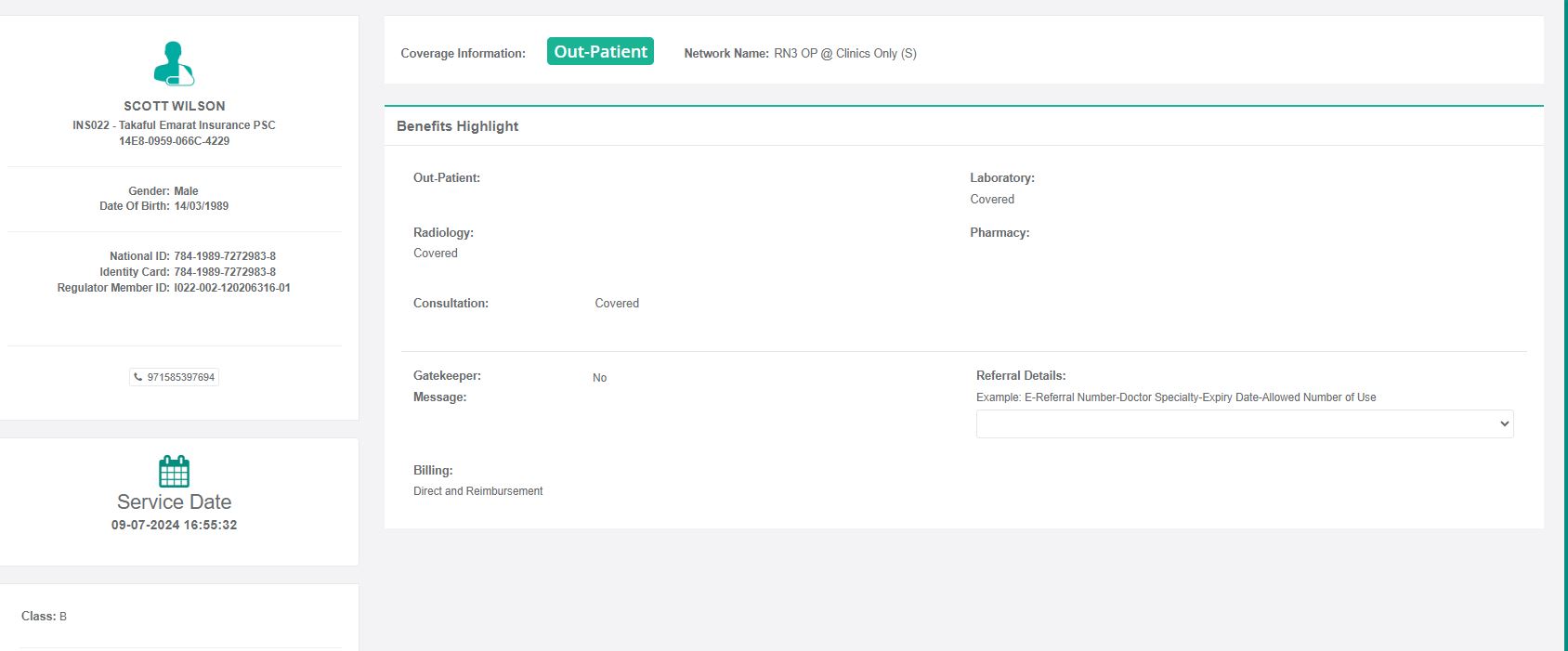This screenshot has width=1568, height=651.
Task: Click the patient avatar icon
Action: point(174,63)
